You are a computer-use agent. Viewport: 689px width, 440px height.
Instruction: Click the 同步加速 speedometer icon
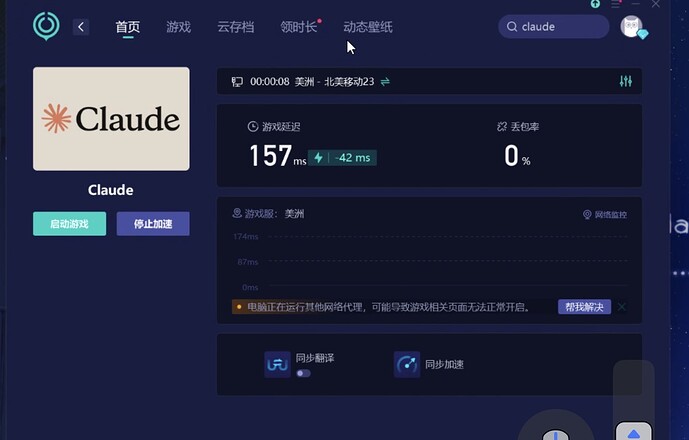407,364
